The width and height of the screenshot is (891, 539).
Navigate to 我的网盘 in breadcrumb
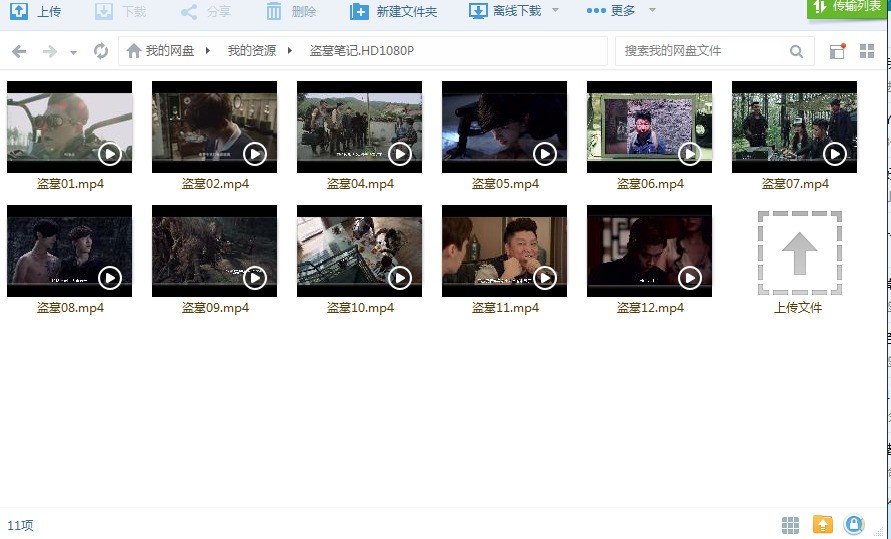click(x=169, y=51)
